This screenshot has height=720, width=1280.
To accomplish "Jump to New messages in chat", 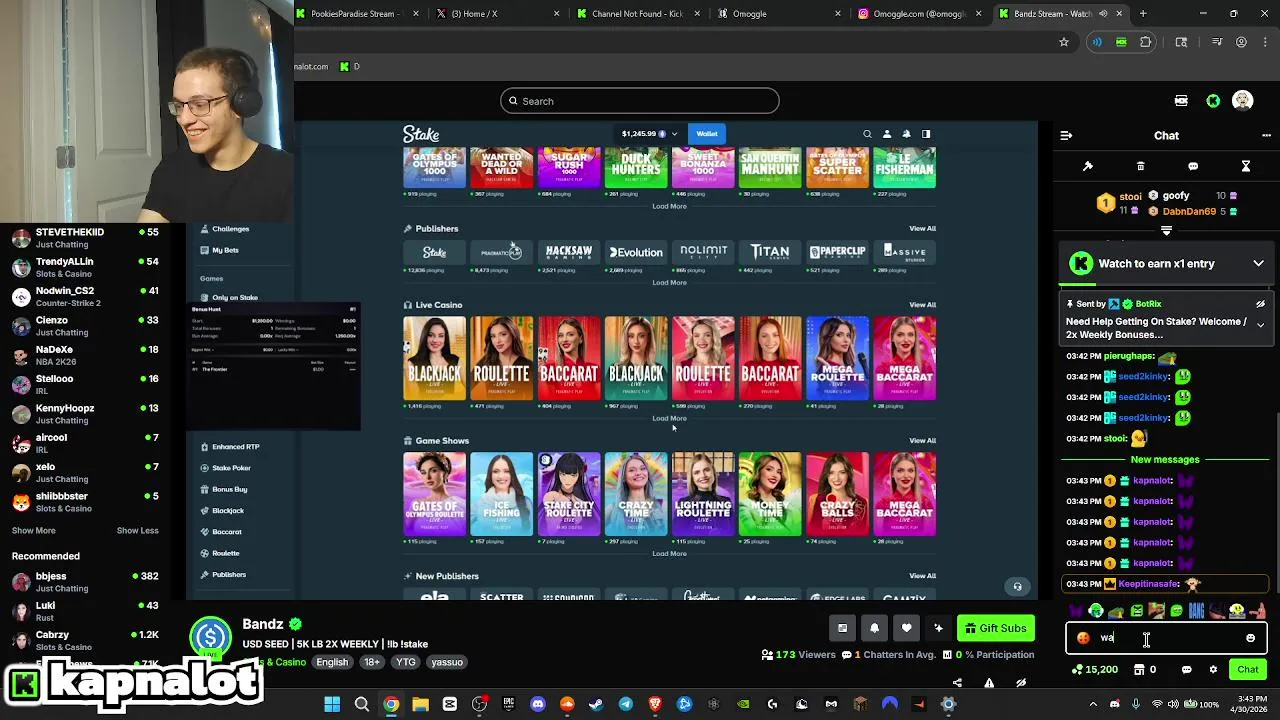I will [x=1165, y=460].
